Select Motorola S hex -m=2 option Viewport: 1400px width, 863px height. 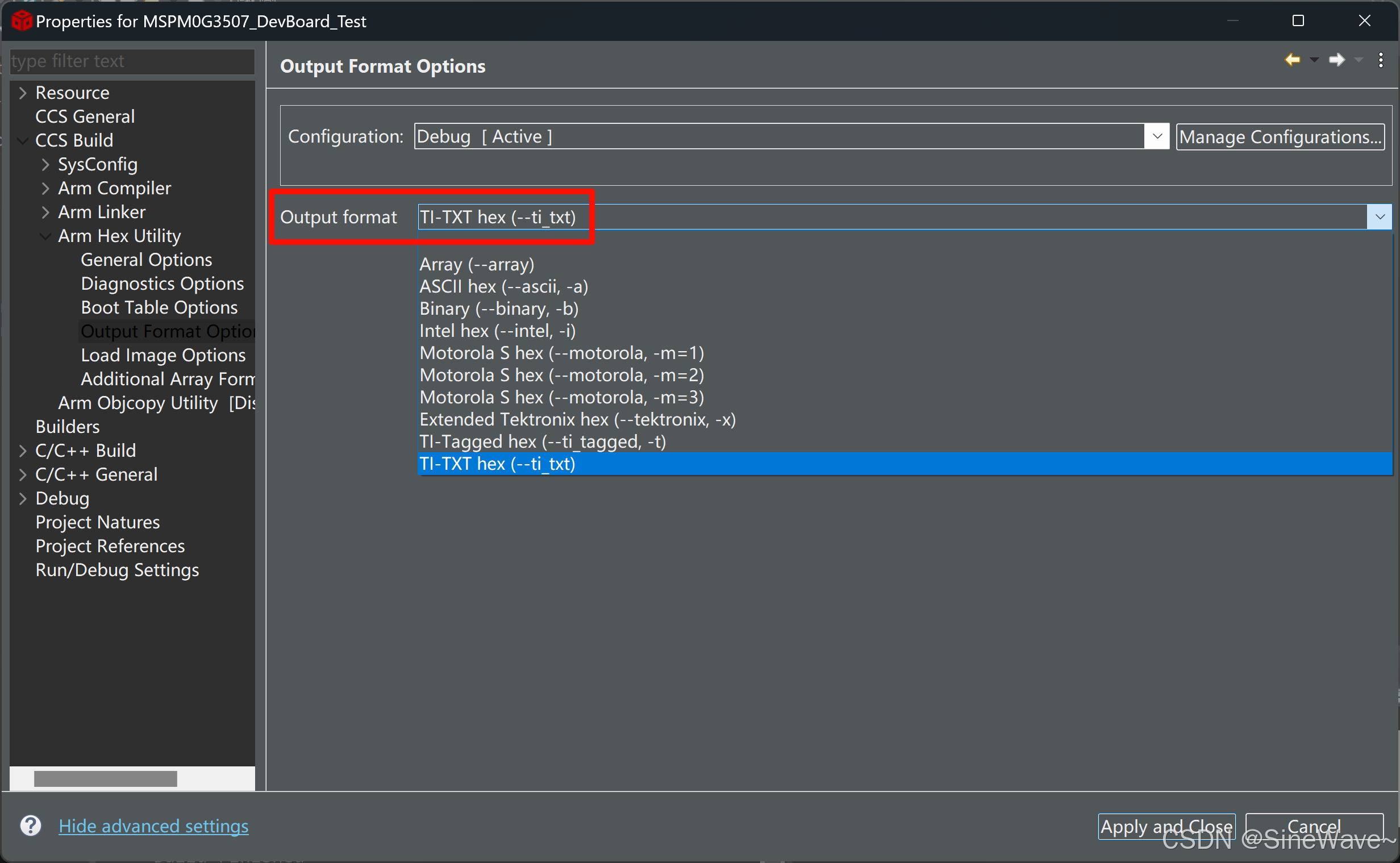tap(905, 375)
